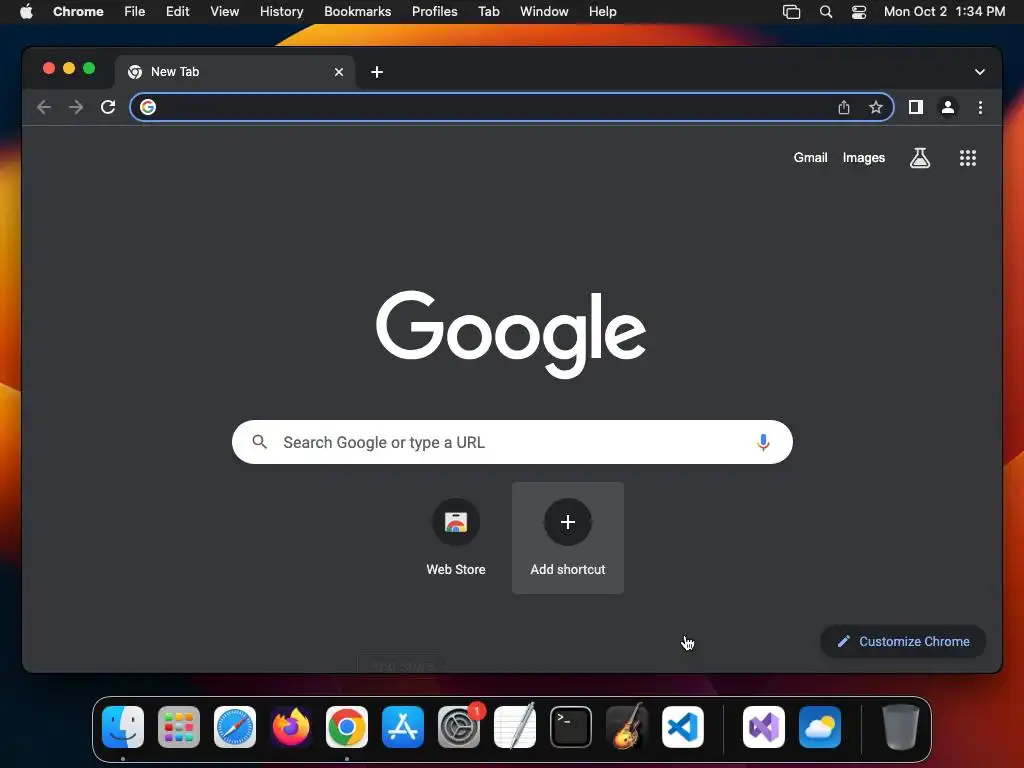Open the Profiles menu
Screen dimensions: 1024x768
(x=434, y=11)
